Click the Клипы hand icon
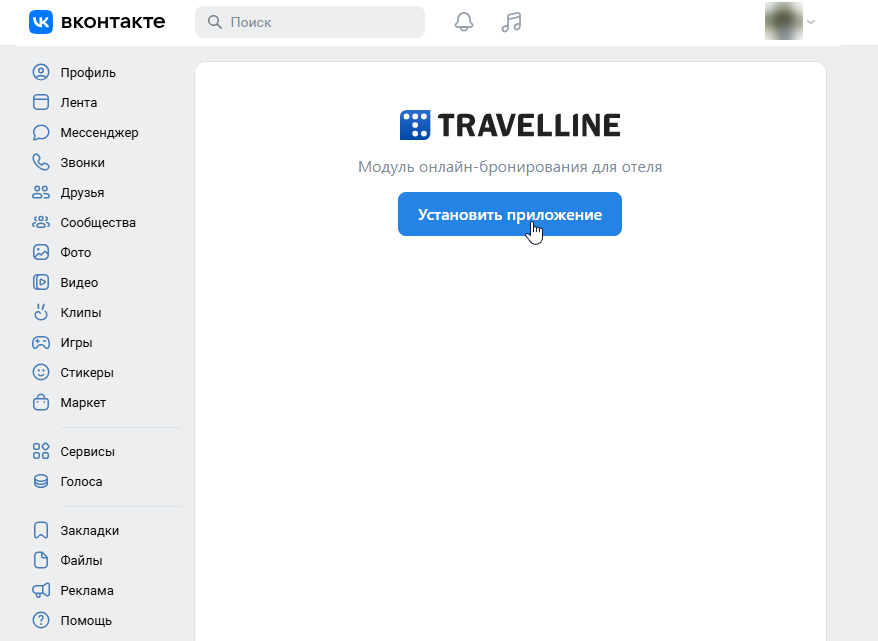The height and width of the screenshot is (641, 878). [x=41, y=312]
